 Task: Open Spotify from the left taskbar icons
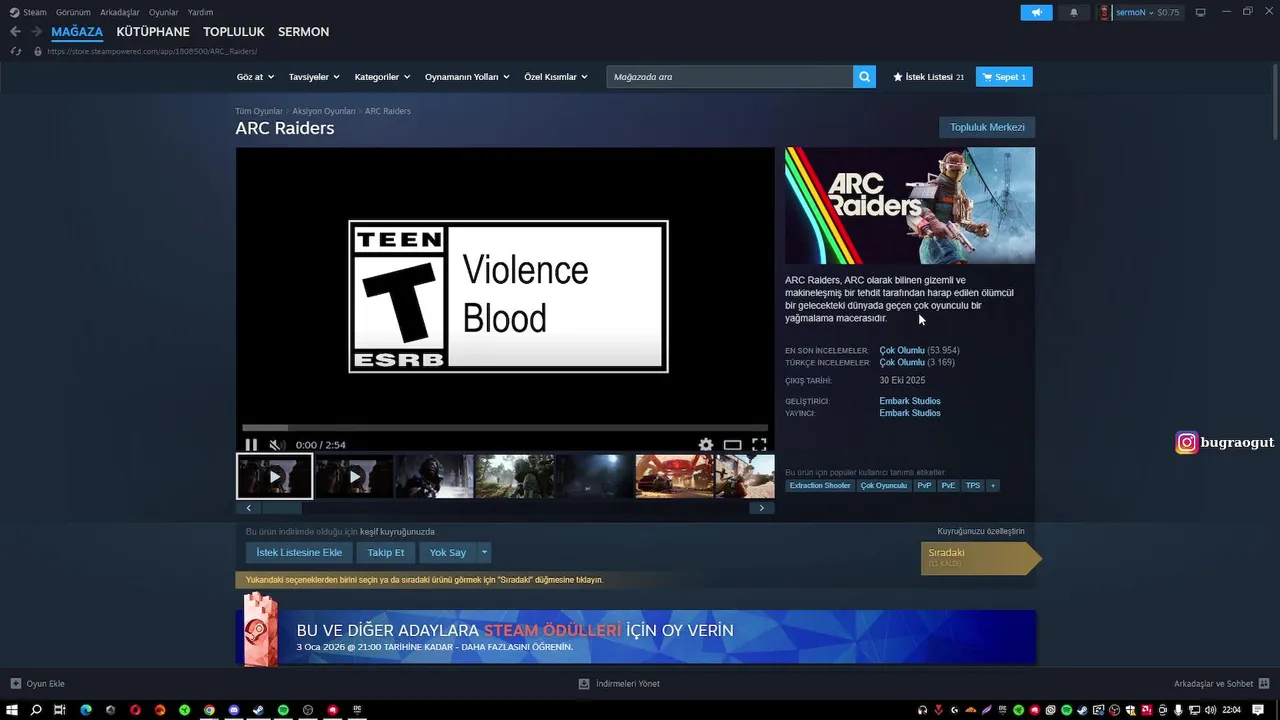click(283, 710)
